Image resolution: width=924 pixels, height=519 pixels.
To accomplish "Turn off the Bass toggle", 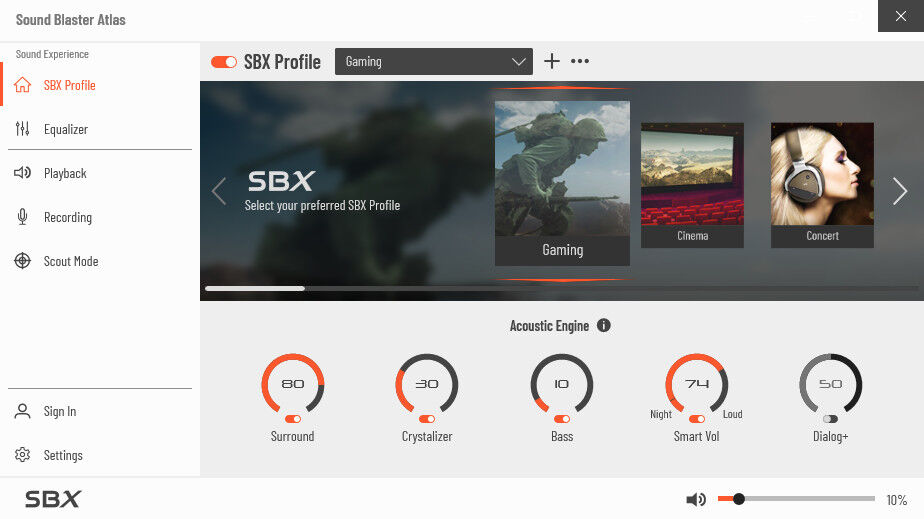I will click(x=562, y=419).
